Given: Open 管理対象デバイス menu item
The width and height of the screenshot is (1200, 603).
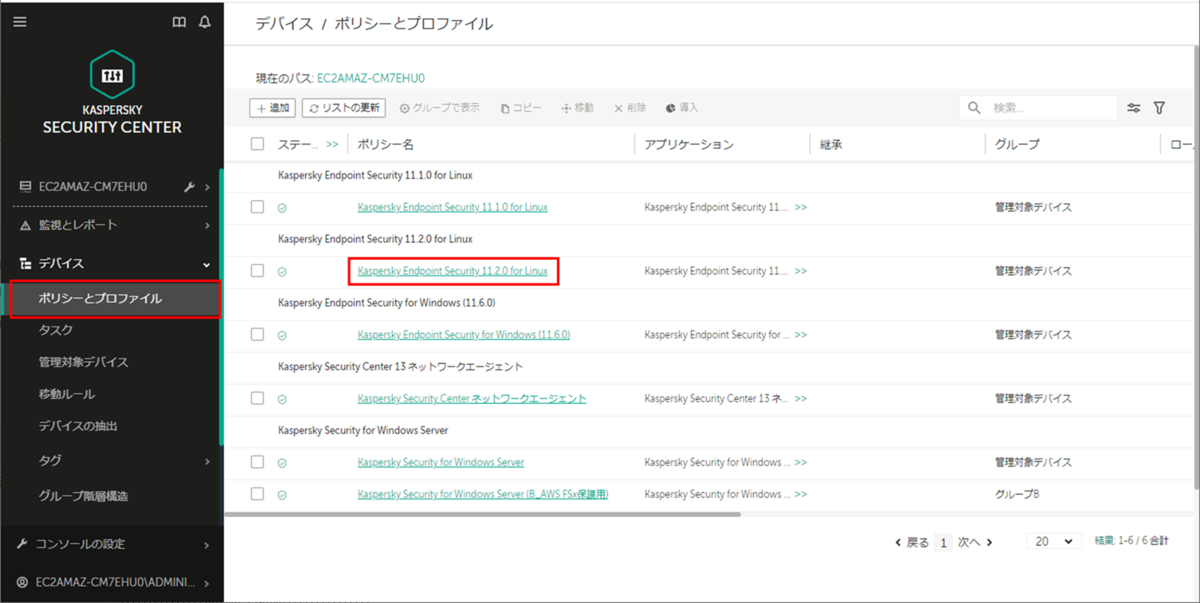Looking at the screenshot, I should pyautogui.click(x=83, y=362).
